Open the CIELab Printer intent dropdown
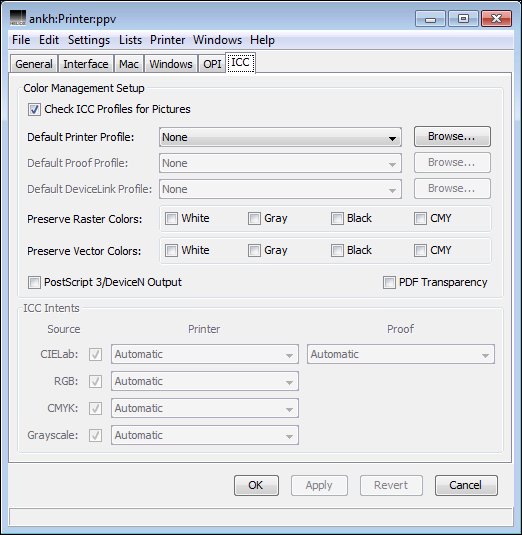Image resolution: width=522 pixels, height=535 pixels. pos(205,354)
